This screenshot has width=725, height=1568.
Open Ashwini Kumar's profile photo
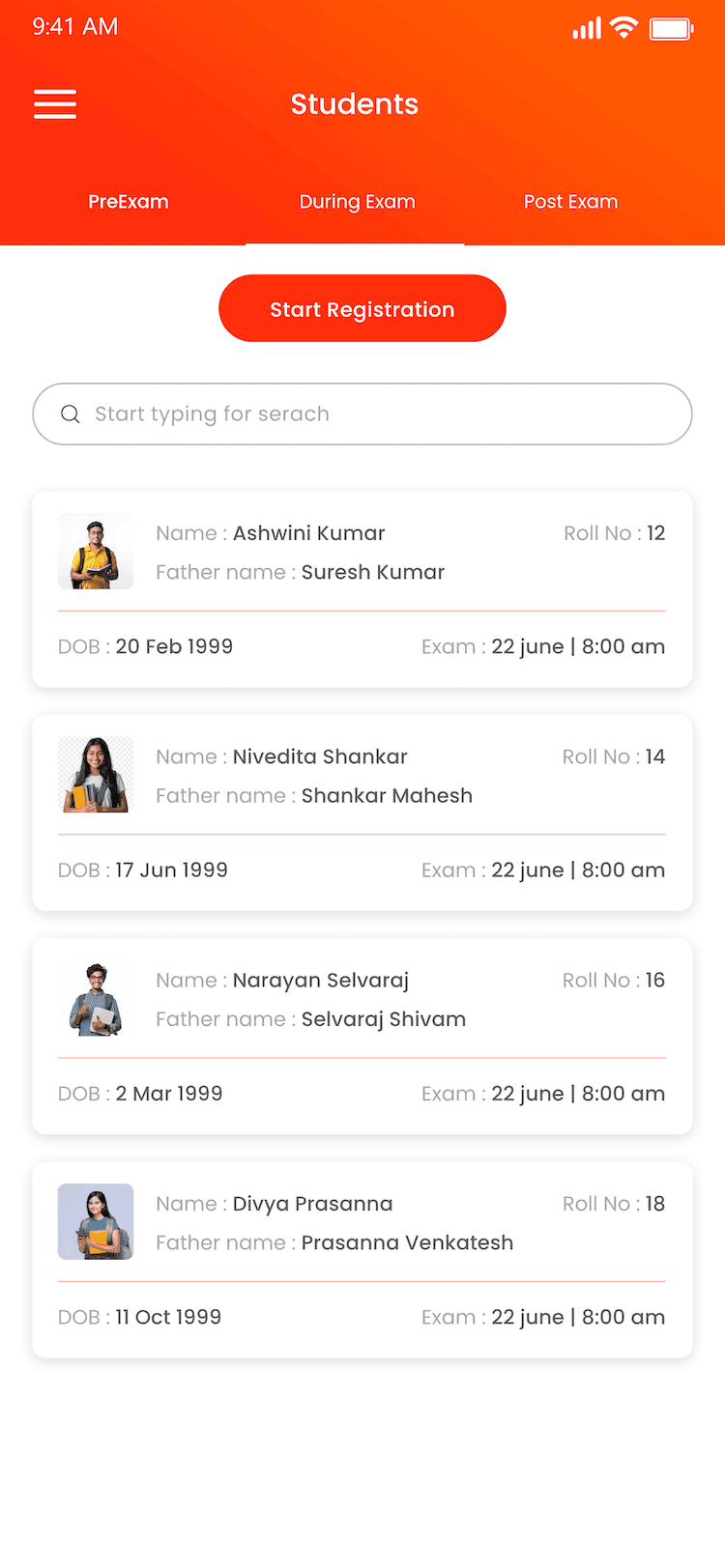[96, 552]
